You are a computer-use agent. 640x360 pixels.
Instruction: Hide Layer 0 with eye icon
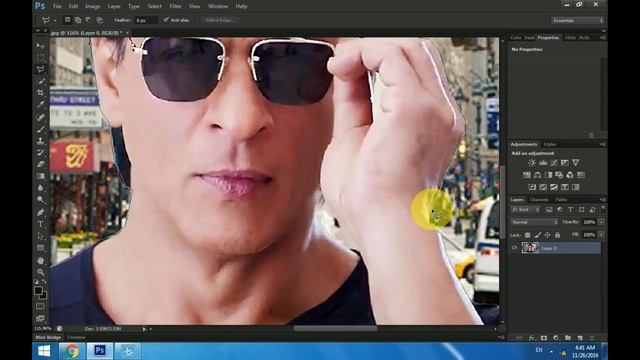(515, 248)
